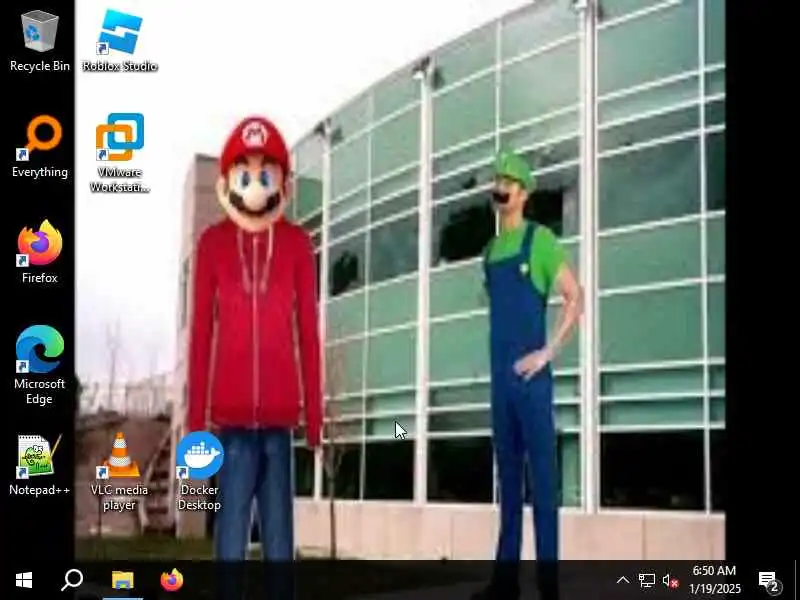Select the Docker Desktop shortcut
The image size is (800, 600).
(199, 471)
